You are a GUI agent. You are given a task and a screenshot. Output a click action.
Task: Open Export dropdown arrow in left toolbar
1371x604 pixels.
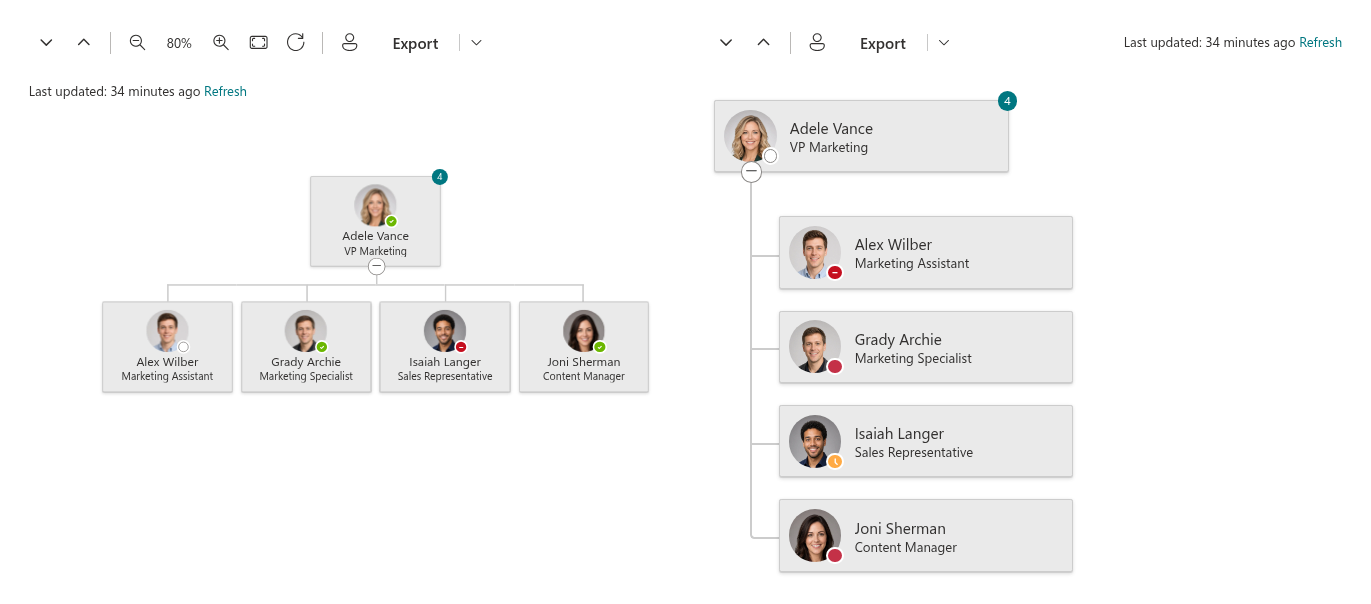(x=477, y=43)
